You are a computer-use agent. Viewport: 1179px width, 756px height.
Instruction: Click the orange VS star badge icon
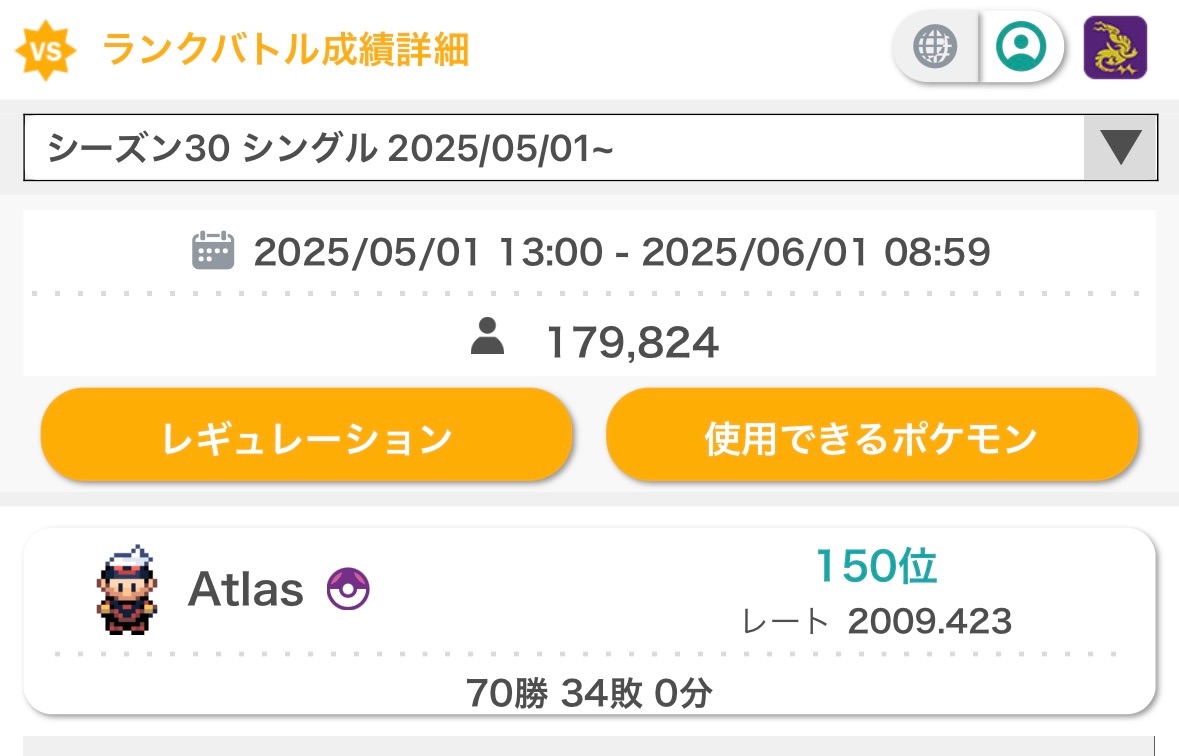click(46, 50)
